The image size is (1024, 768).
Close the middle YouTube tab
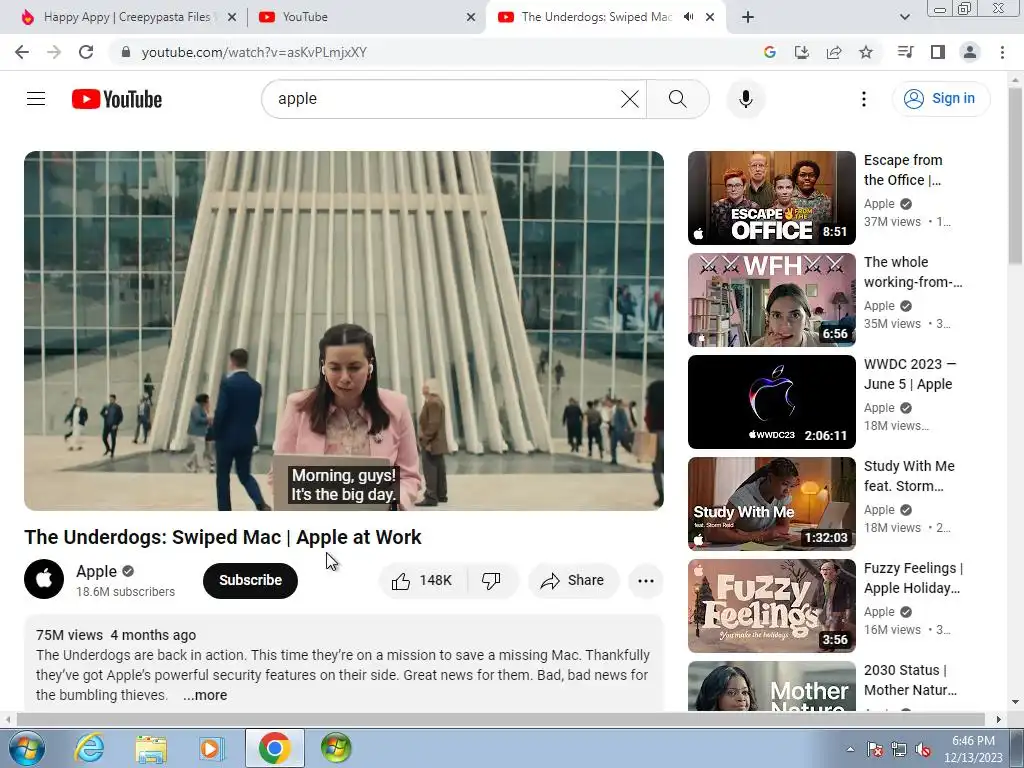click(x=471, y=17)
